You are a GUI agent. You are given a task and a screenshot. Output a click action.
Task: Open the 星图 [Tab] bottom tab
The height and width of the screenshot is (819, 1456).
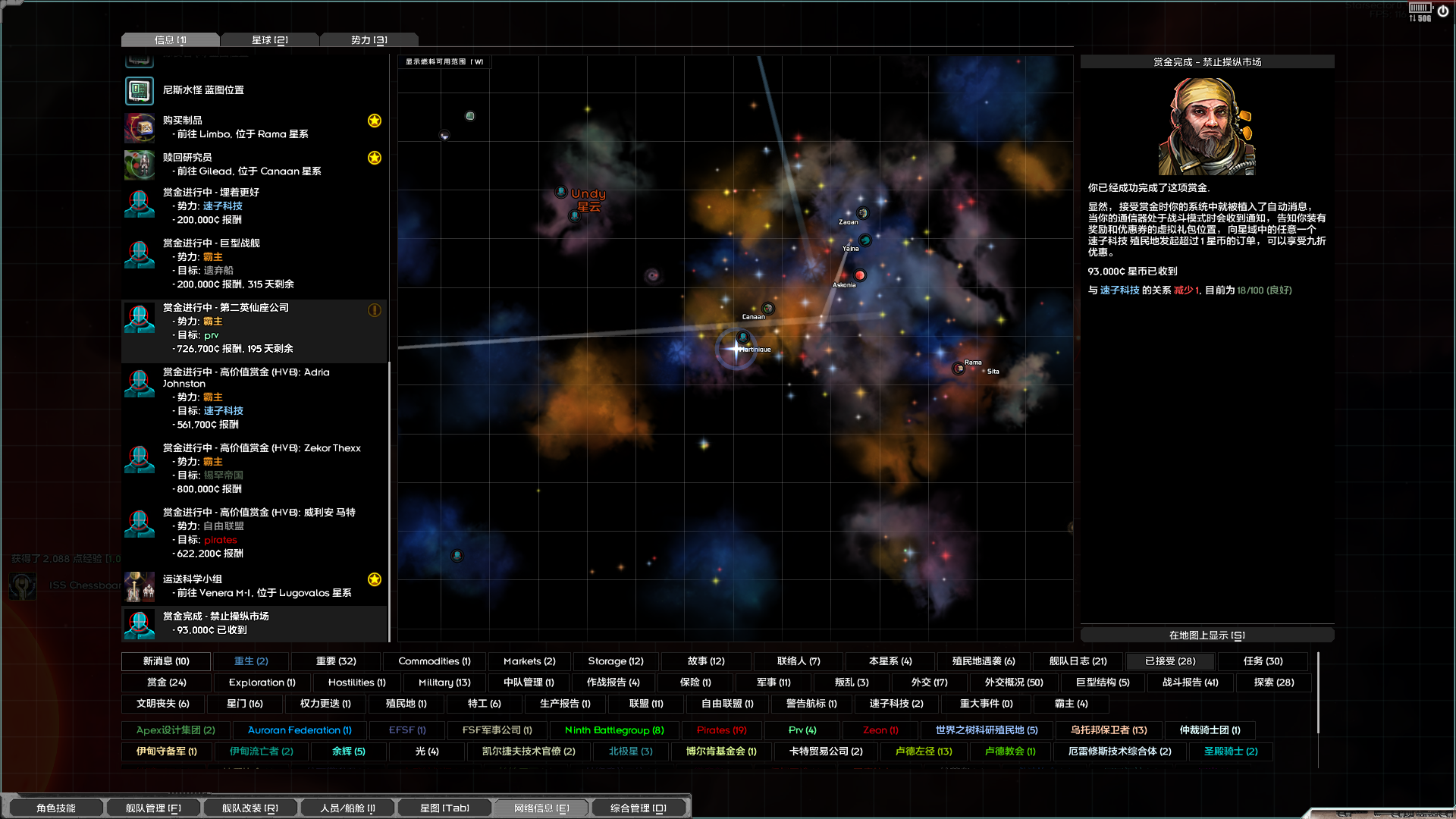(x=444, y=808)
